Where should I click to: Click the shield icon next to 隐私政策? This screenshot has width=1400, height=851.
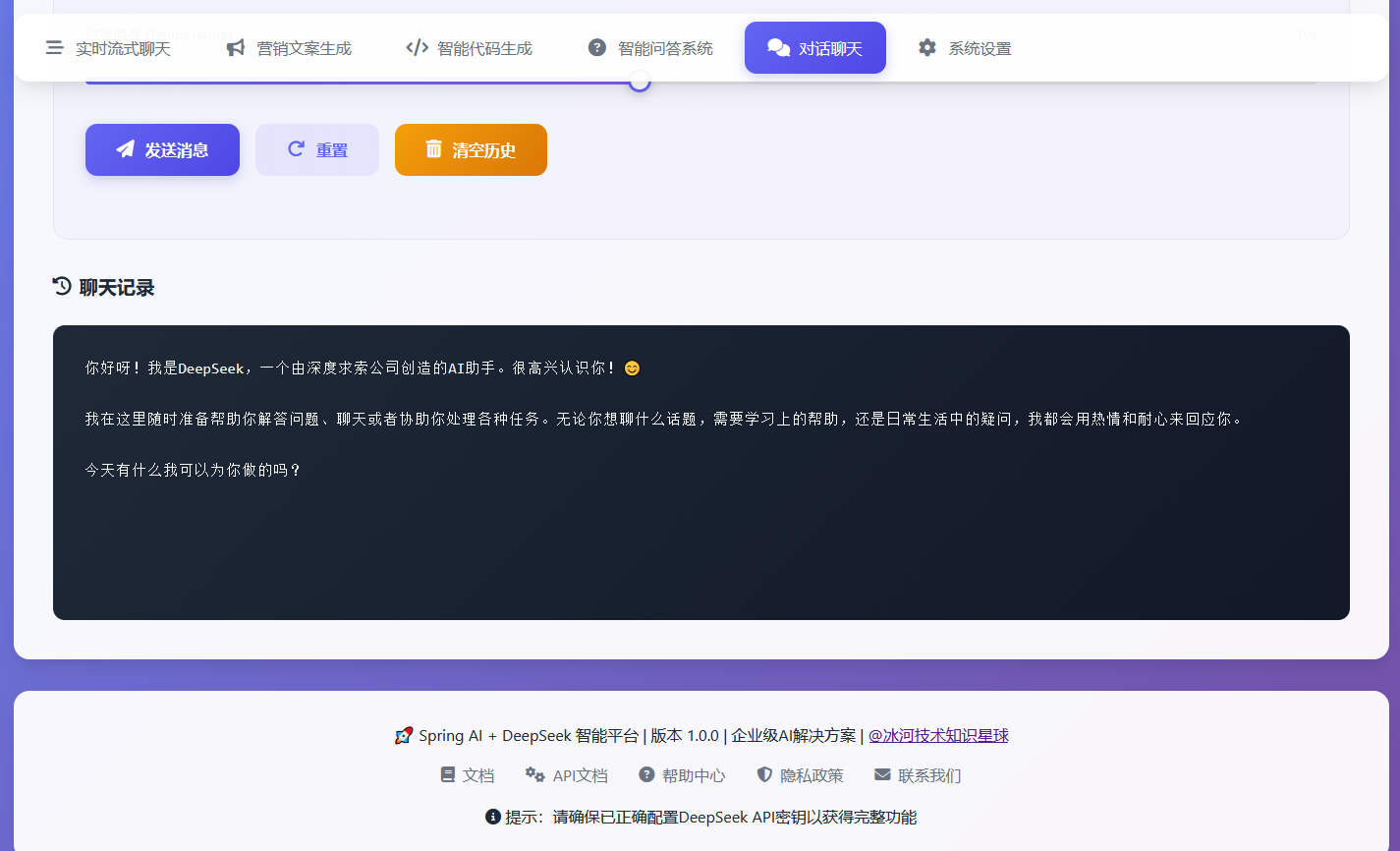click(x=764, y=775)
